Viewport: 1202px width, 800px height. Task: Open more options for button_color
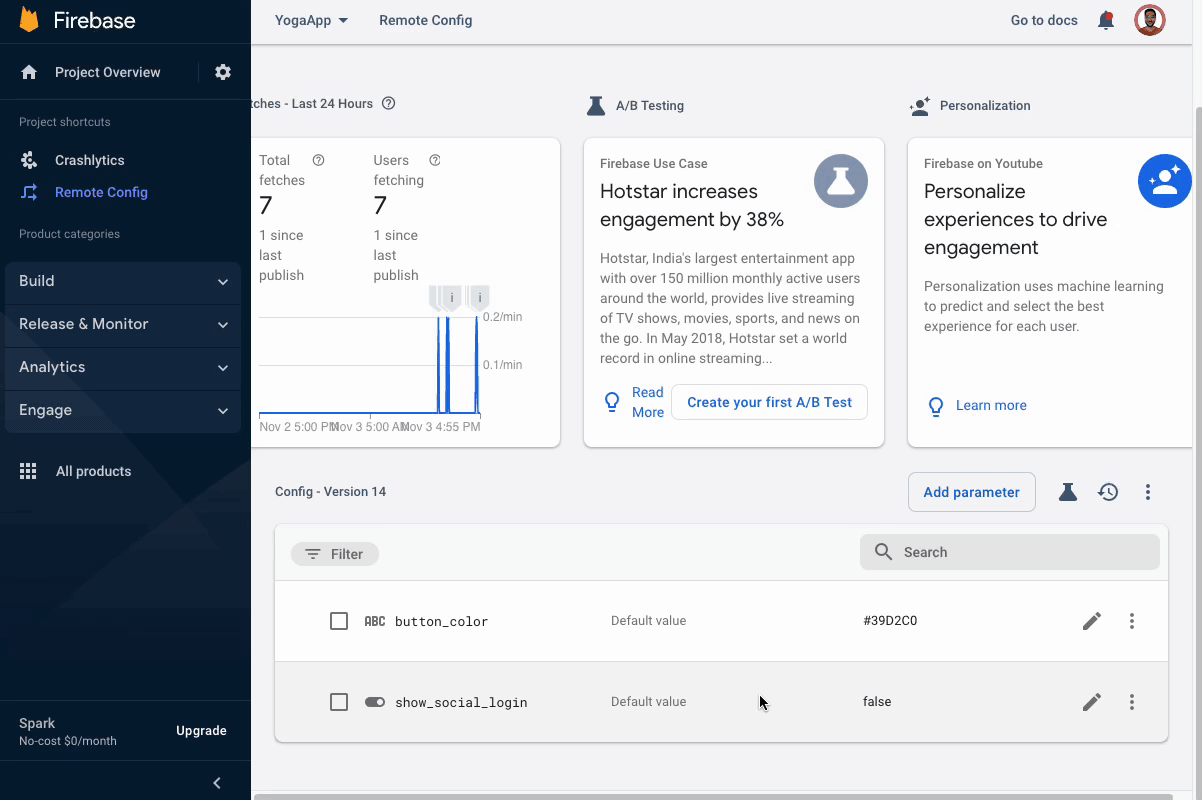[1132, 621]
